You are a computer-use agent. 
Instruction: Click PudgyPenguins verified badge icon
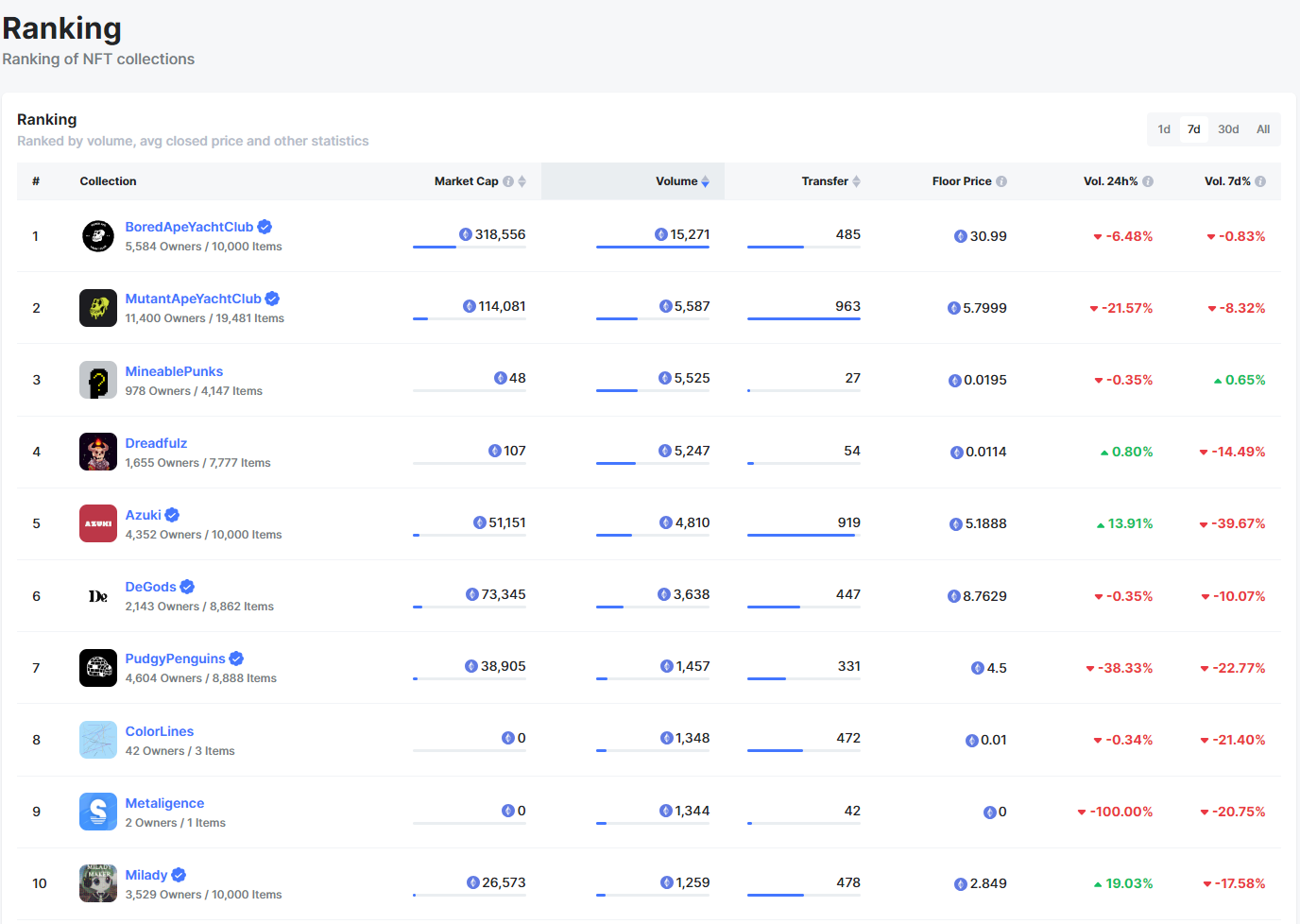[x=236, y=659]
